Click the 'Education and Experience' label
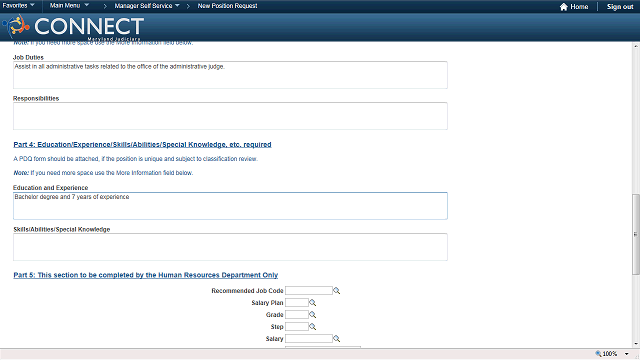The width and height of the screenshot is (640, 360). [51, 188]
